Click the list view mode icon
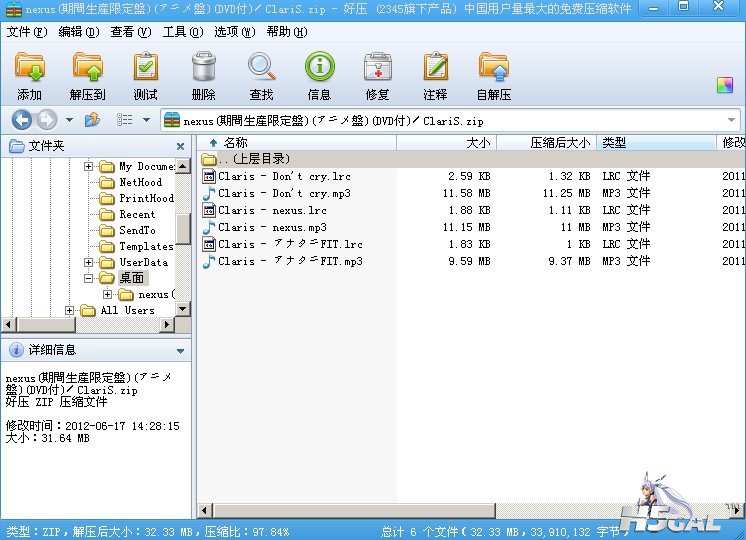Screen dimensions: 746x540 125,120
